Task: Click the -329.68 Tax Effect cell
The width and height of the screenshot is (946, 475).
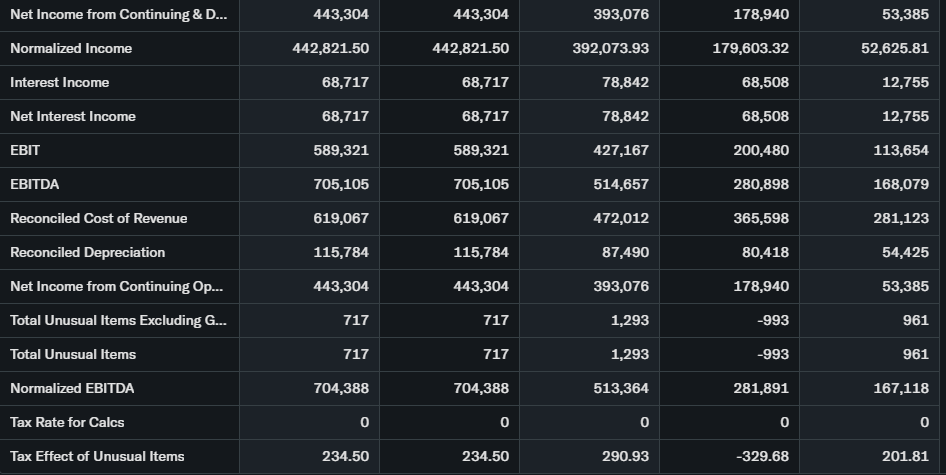Action: click(x=763, y=456)
